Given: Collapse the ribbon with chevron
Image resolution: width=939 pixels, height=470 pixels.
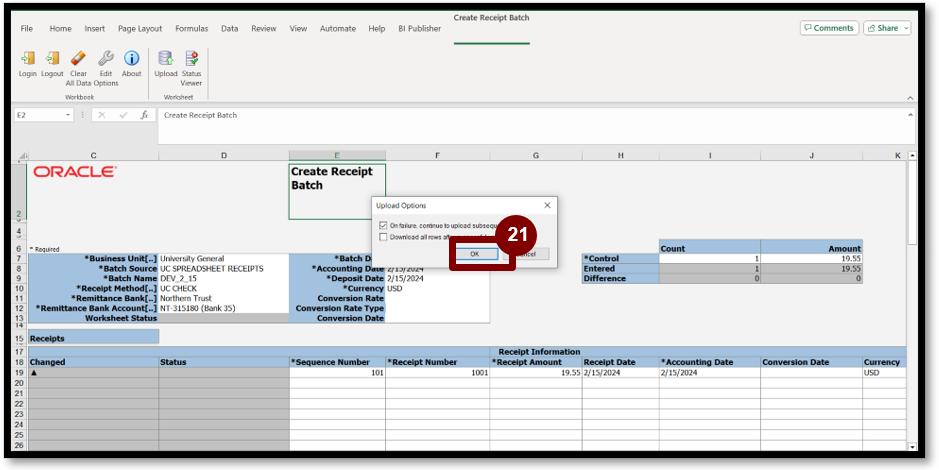Looking at the screenshot, I should click(x=910, y=98).
